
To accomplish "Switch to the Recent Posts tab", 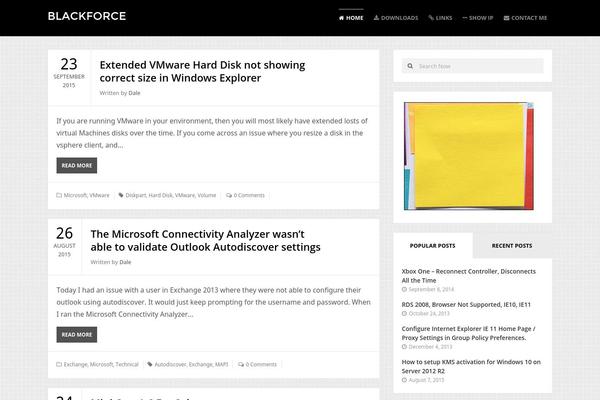I will pyautogui.click(x=511, y=245).
